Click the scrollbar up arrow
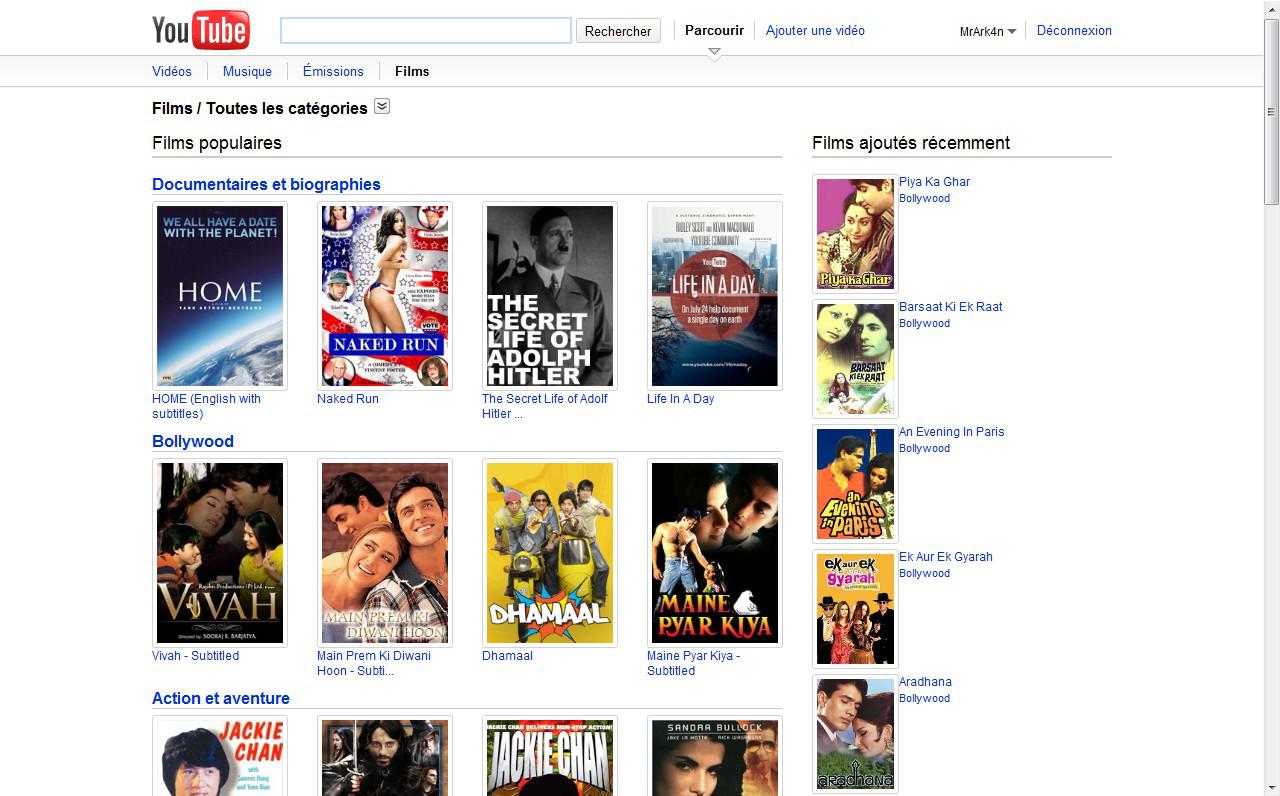1280x796 pixels. [x=1272, y=8]
